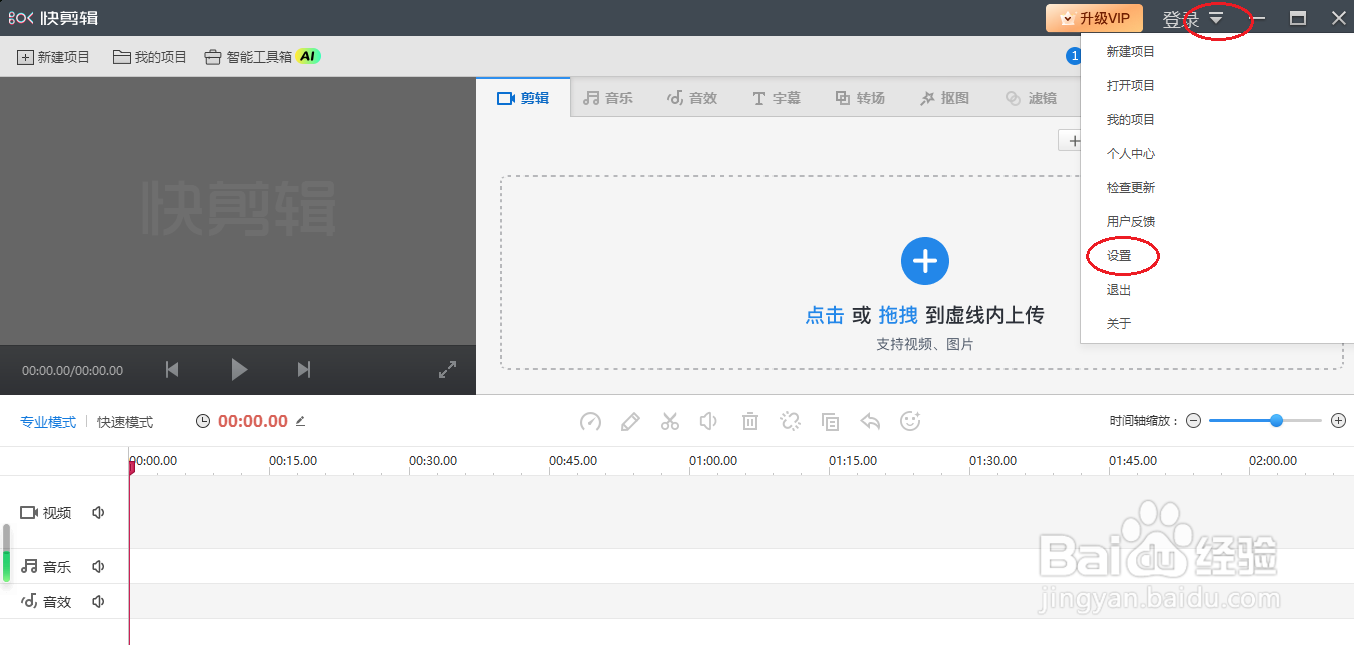Viewport: 1354px width, 645px height.
Task: Click the 拖拽 link text
Action: coord(898,316)
